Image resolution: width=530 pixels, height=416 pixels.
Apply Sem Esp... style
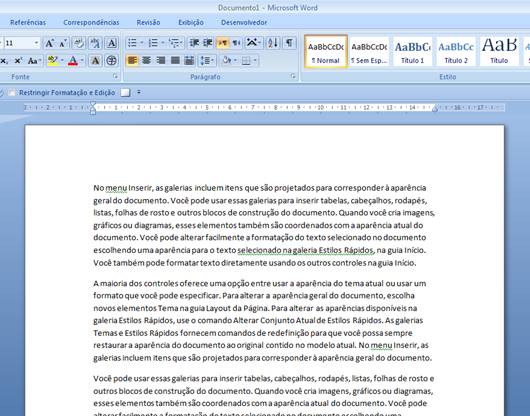click(369, 52)
